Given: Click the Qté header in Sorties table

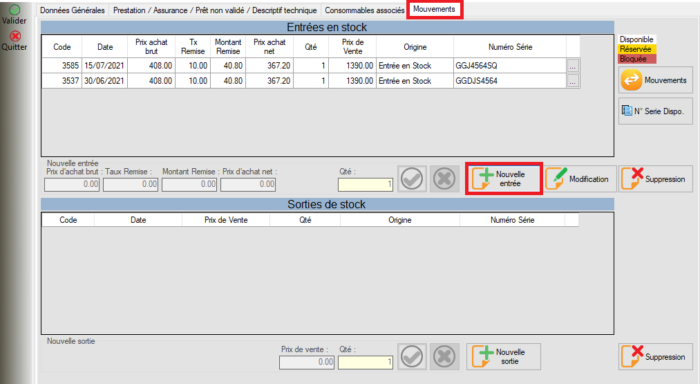Looking at the screenshot, I should 305,220.
